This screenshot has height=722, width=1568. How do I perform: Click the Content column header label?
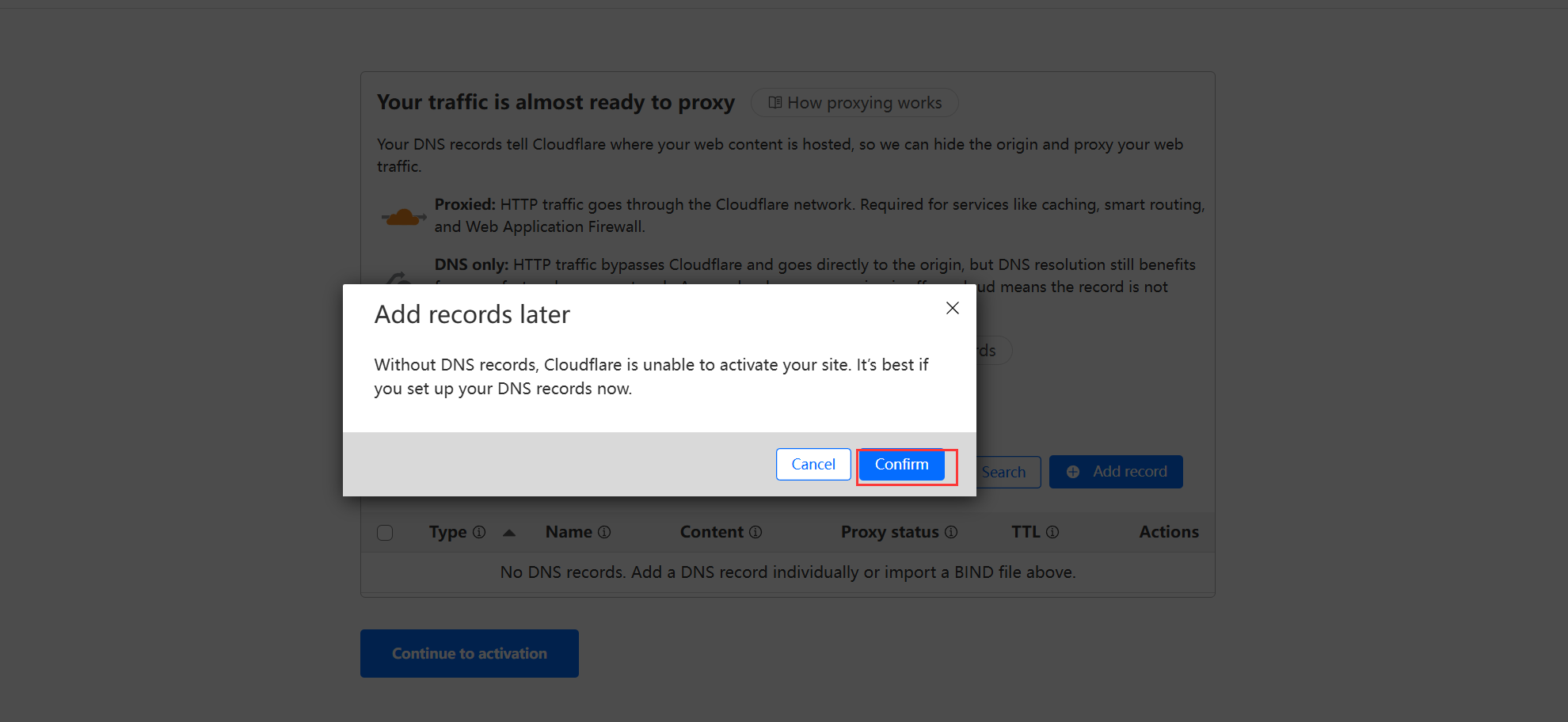[x=711, y=532]
